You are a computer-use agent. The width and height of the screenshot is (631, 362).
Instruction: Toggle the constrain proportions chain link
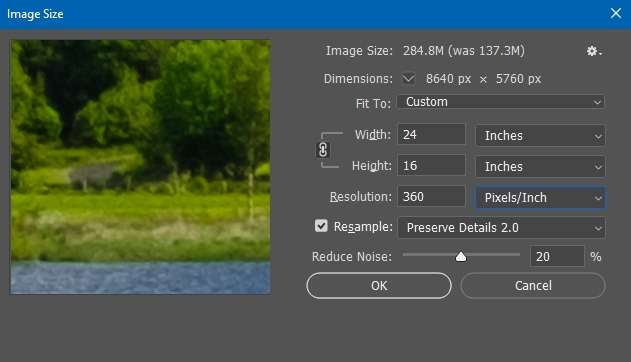pyautogui.click(x=323, y=150)
